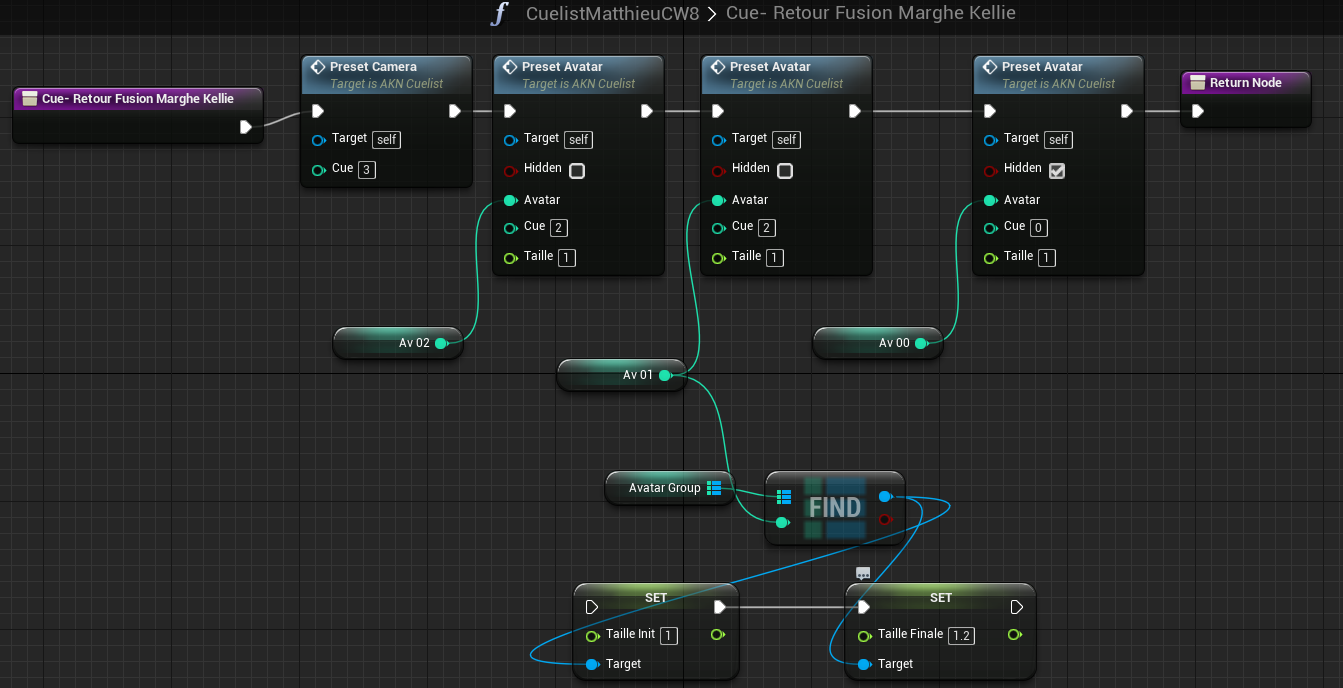Click the Cue value 0 field
Screen dimensions: 1343x688
[x=1039, y=228]
